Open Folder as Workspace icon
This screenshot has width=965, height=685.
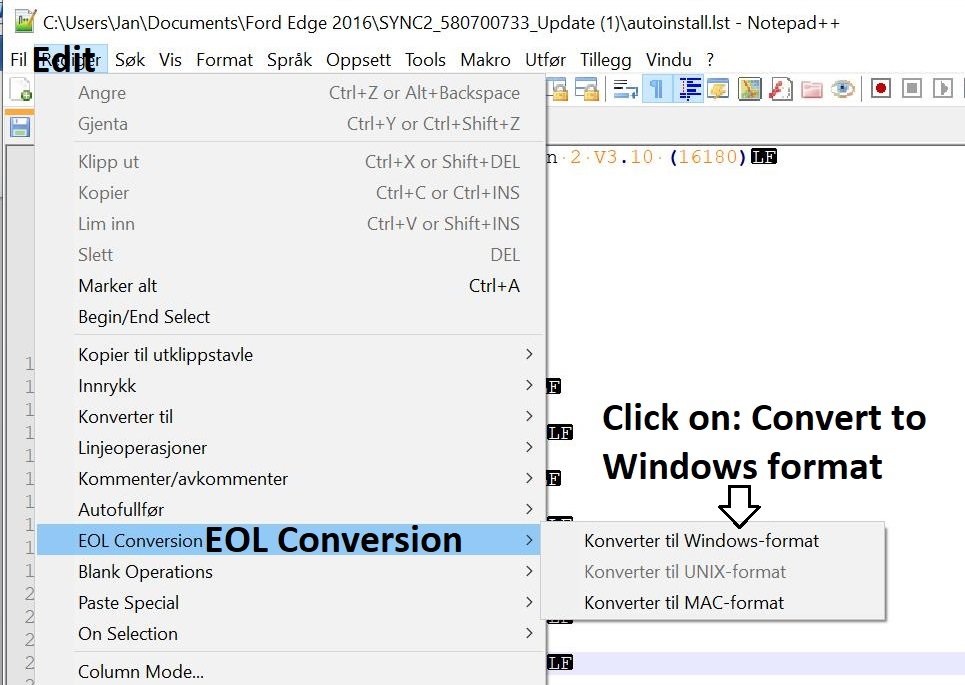point(812,90)
